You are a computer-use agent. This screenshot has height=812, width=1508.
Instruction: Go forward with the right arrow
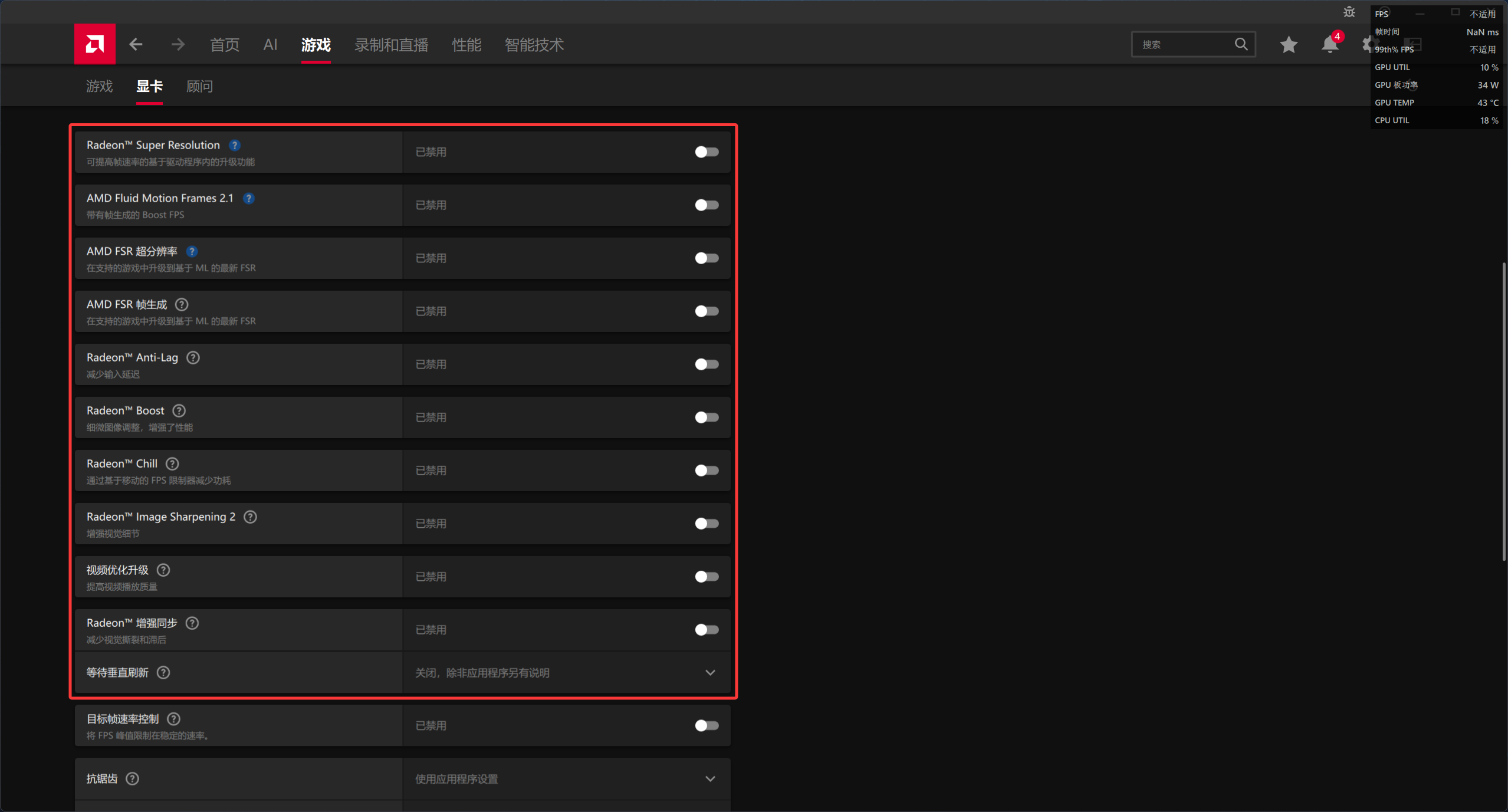pyautogui.click(x=178, y=44)
